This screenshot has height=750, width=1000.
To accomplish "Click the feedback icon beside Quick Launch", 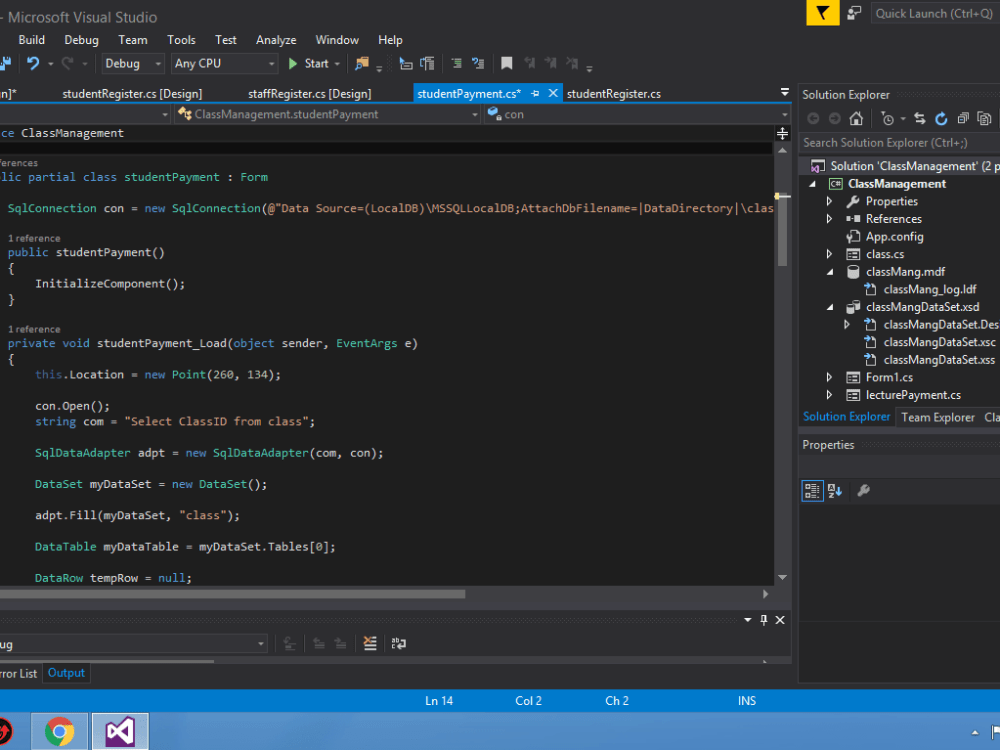I will pos(854,13).
